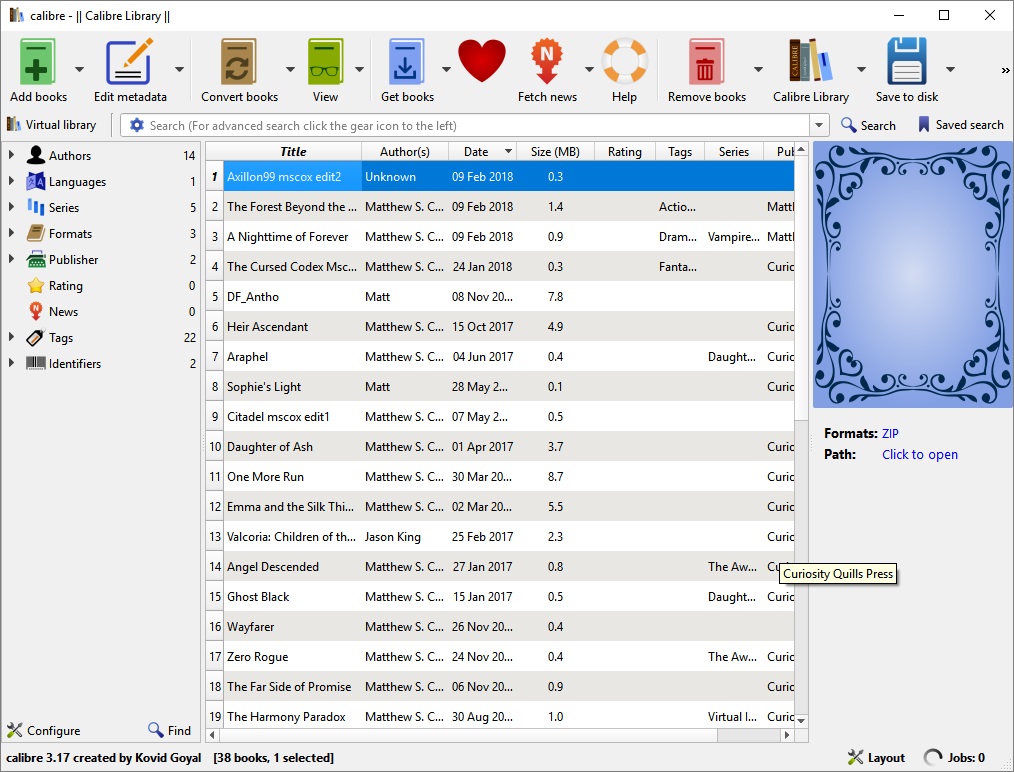1014x772 pixels.
Task: Click the vertical scrollbar down arrow
Action: click(x=801, y=720)
